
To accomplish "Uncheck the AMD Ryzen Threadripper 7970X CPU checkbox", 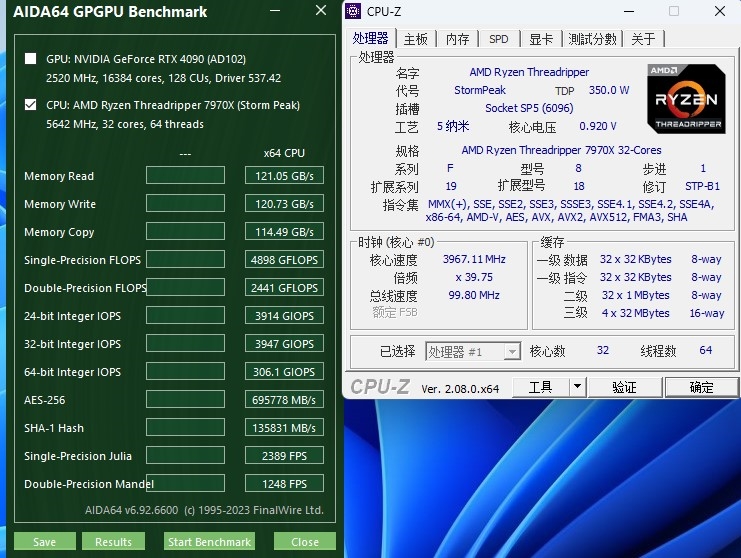I will 30,104.
